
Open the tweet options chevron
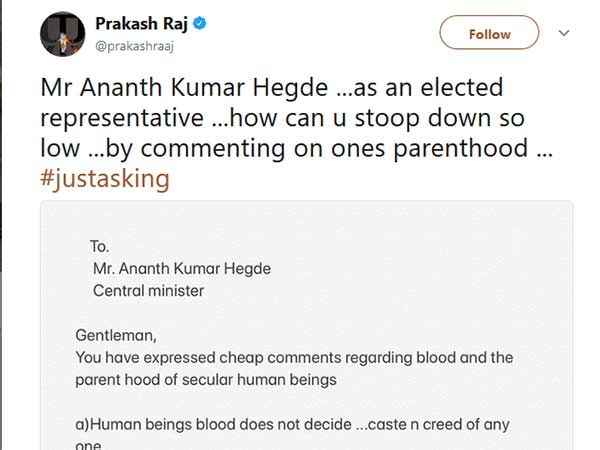(564, 33)
